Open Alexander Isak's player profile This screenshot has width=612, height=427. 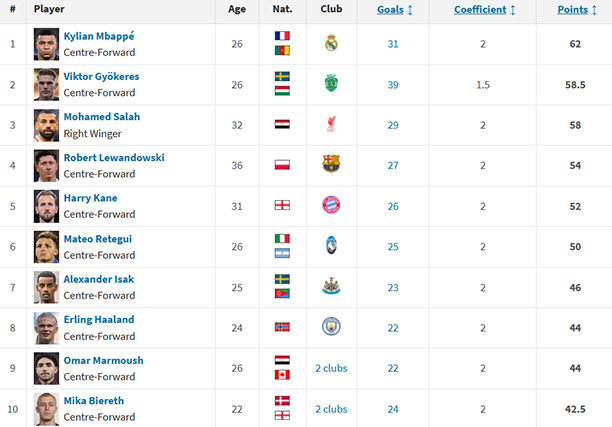tap(98, 280)
